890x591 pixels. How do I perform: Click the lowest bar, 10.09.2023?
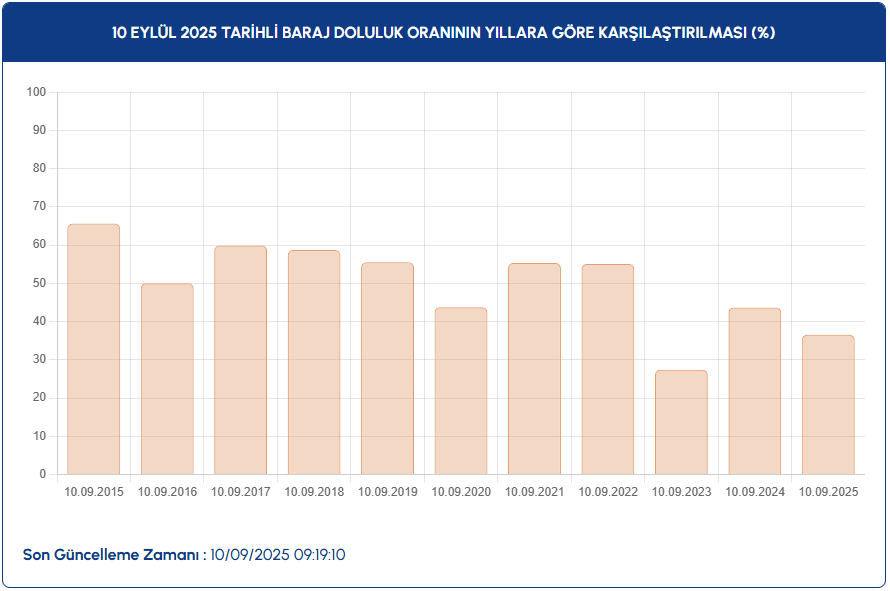681,422
